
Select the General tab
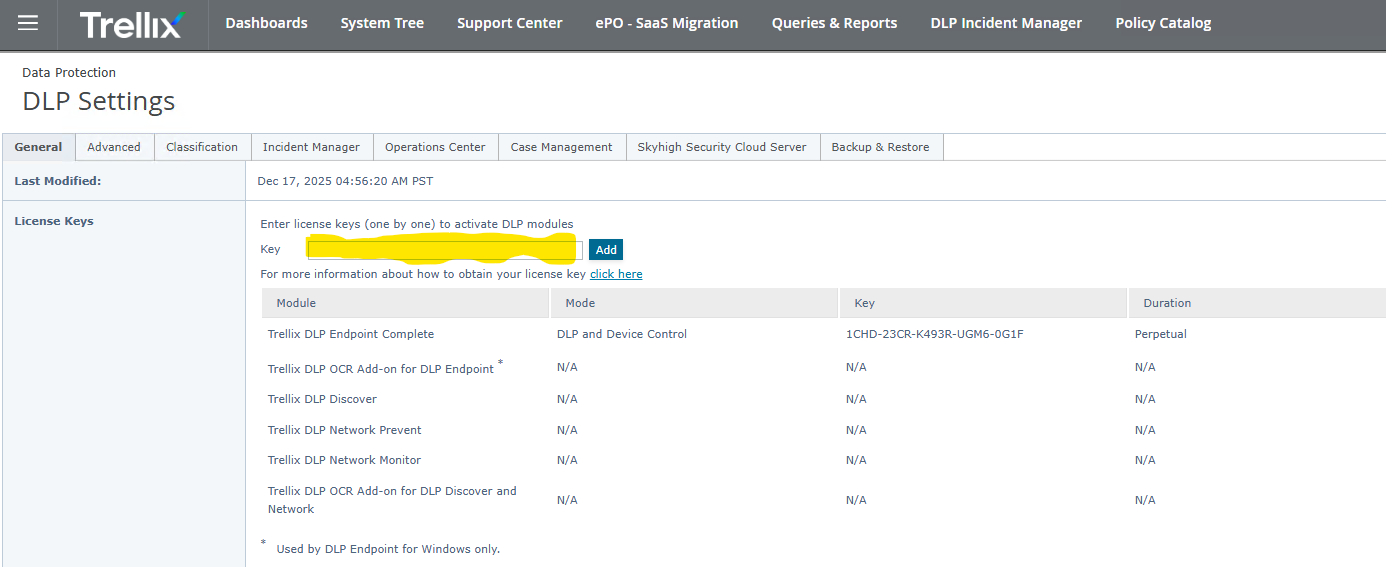38,147
